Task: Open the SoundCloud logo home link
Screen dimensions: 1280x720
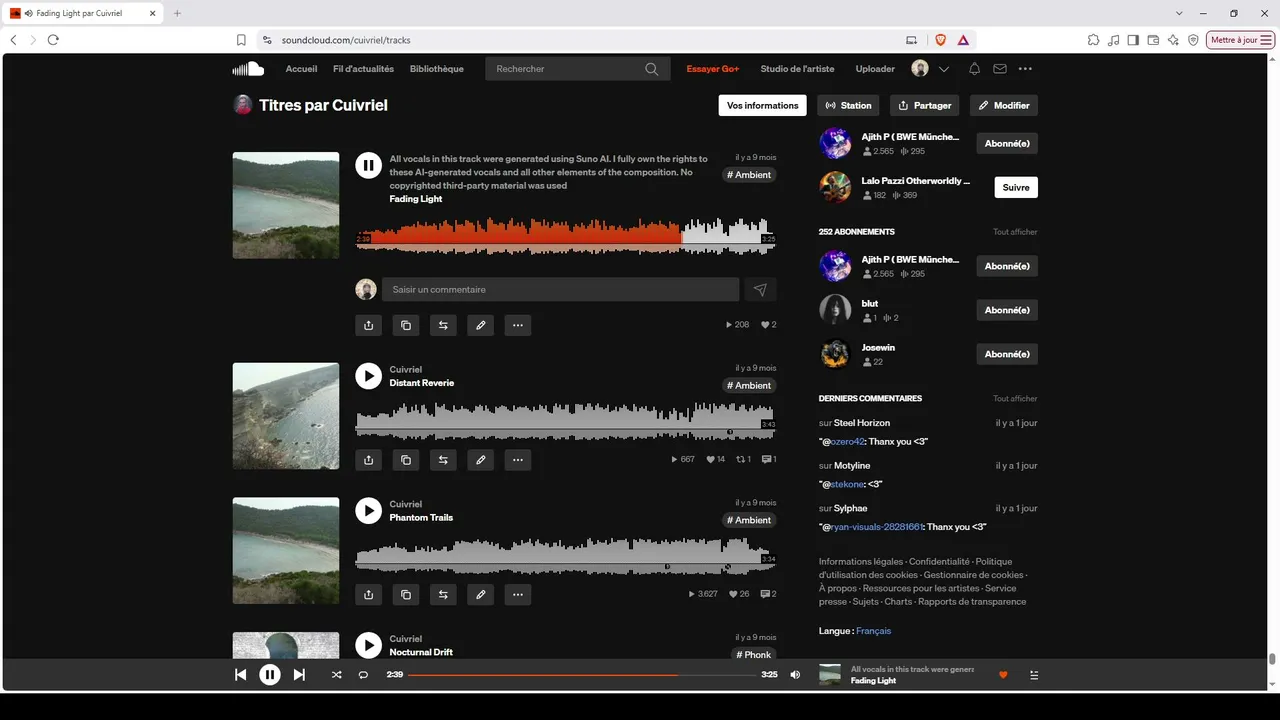Action: 248,69
